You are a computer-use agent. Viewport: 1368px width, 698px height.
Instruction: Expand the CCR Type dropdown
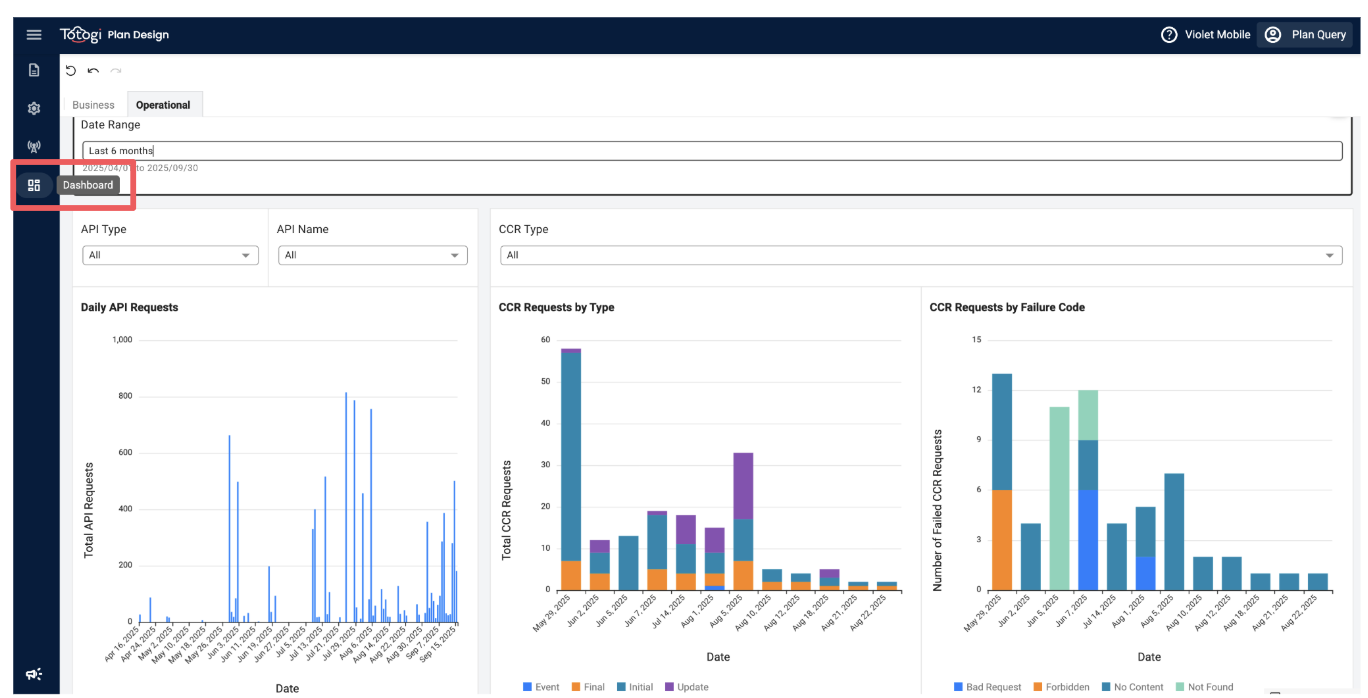click(920, 255)
